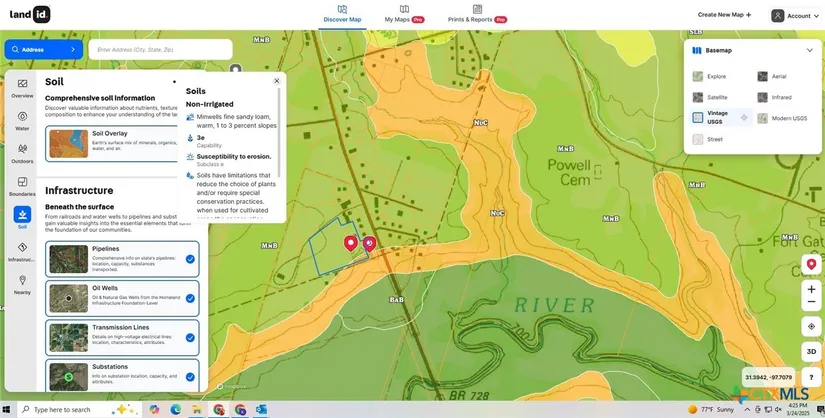
Task: Zoom in with the plus button
Action: (x=811, y=289)
